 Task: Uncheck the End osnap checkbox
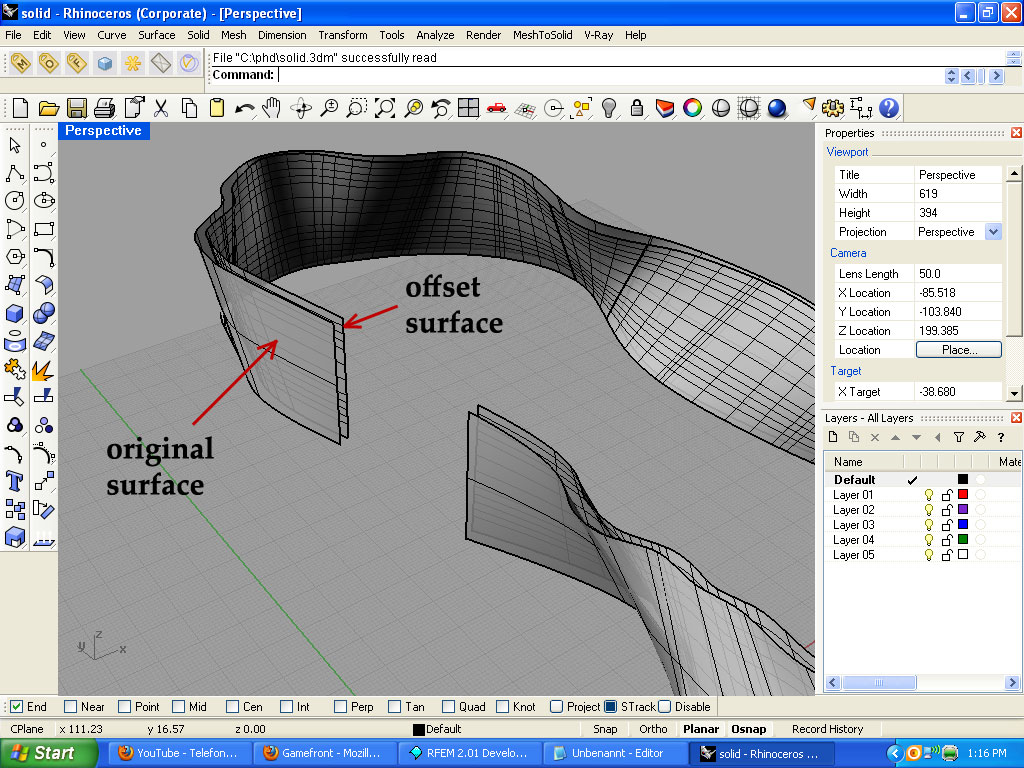(16, 707)
